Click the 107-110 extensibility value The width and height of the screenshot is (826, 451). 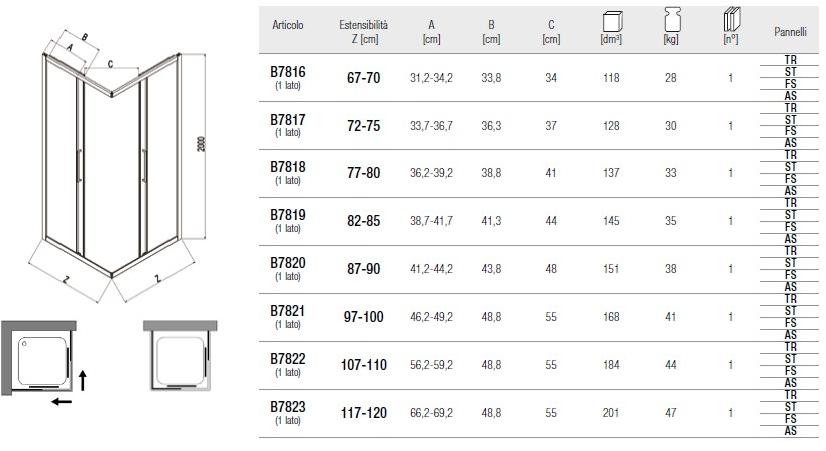click(x=363, y=365)
